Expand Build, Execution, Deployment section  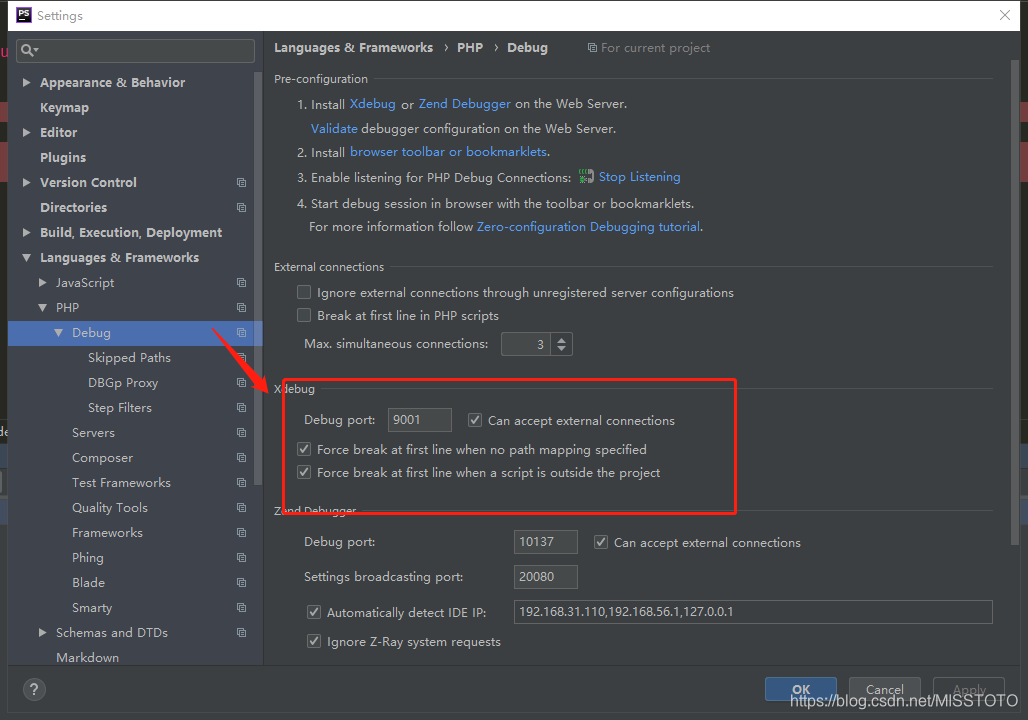pos(26,232)
